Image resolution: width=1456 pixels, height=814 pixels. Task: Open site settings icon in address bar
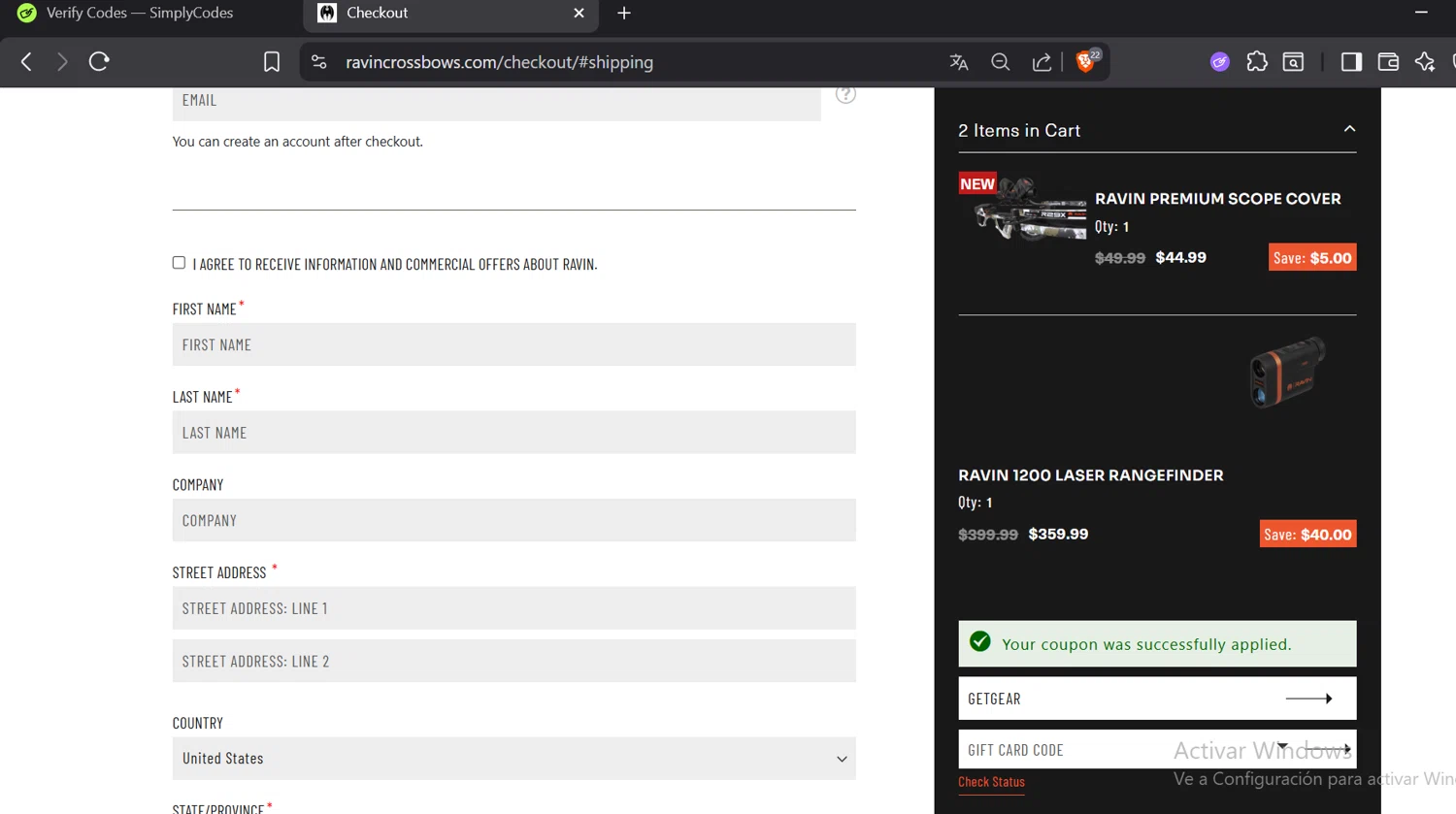pyautogui.click(x=318, y=62)
